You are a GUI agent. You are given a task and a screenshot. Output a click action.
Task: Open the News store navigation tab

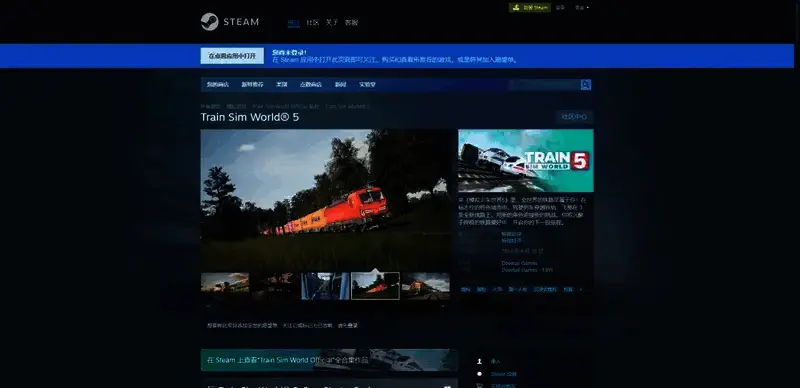coord(340,85)
